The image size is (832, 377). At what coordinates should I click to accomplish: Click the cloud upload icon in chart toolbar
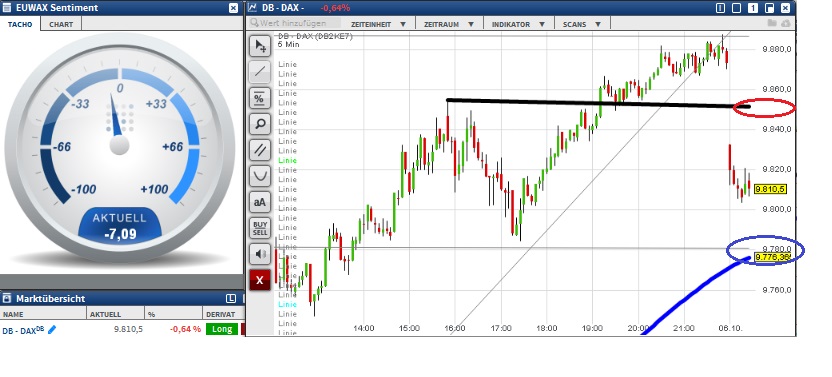click(786, 23)
